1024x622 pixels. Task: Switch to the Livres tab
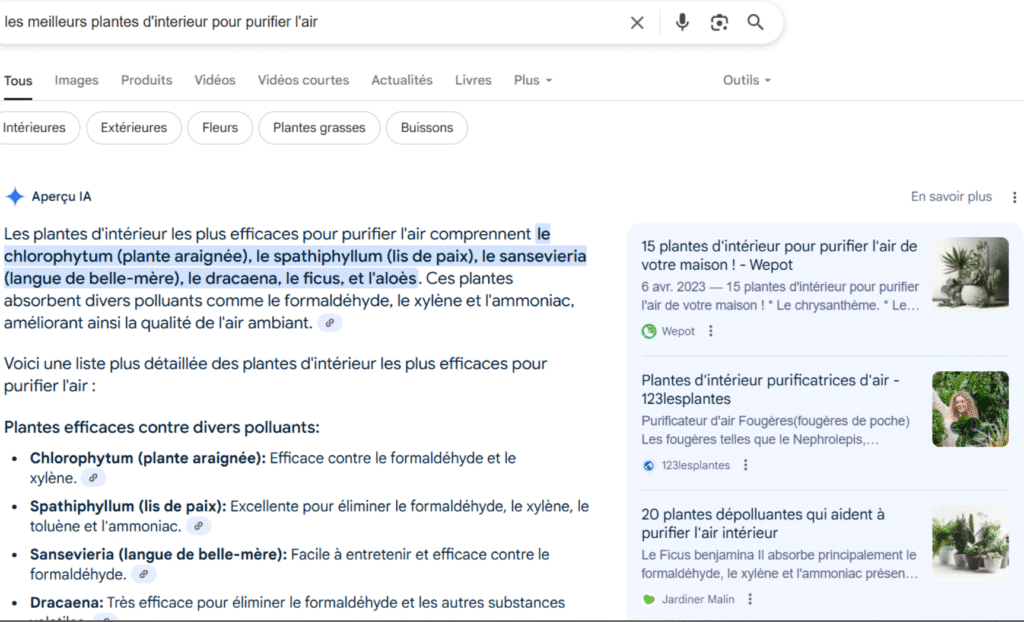[473, 80]
